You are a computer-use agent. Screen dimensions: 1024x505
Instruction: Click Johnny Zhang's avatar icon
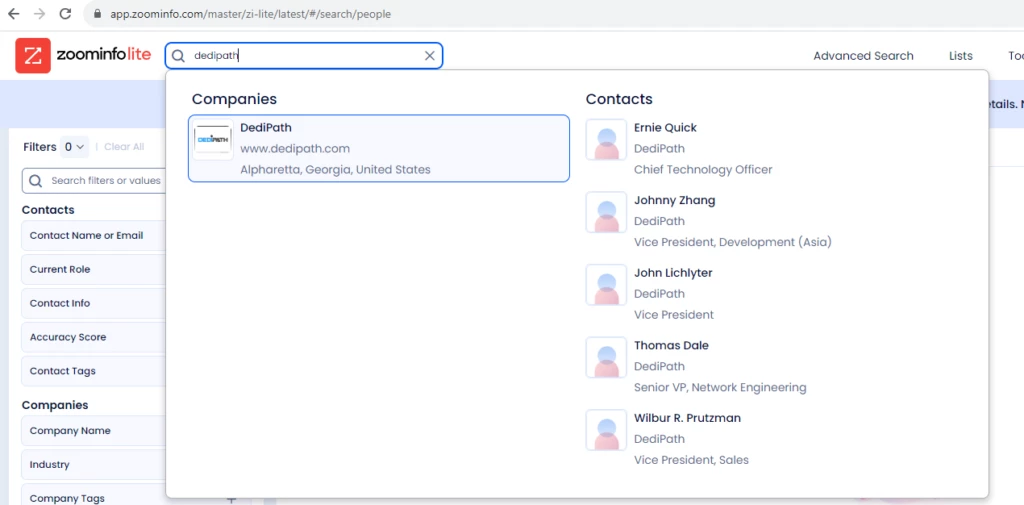[606, 213]
